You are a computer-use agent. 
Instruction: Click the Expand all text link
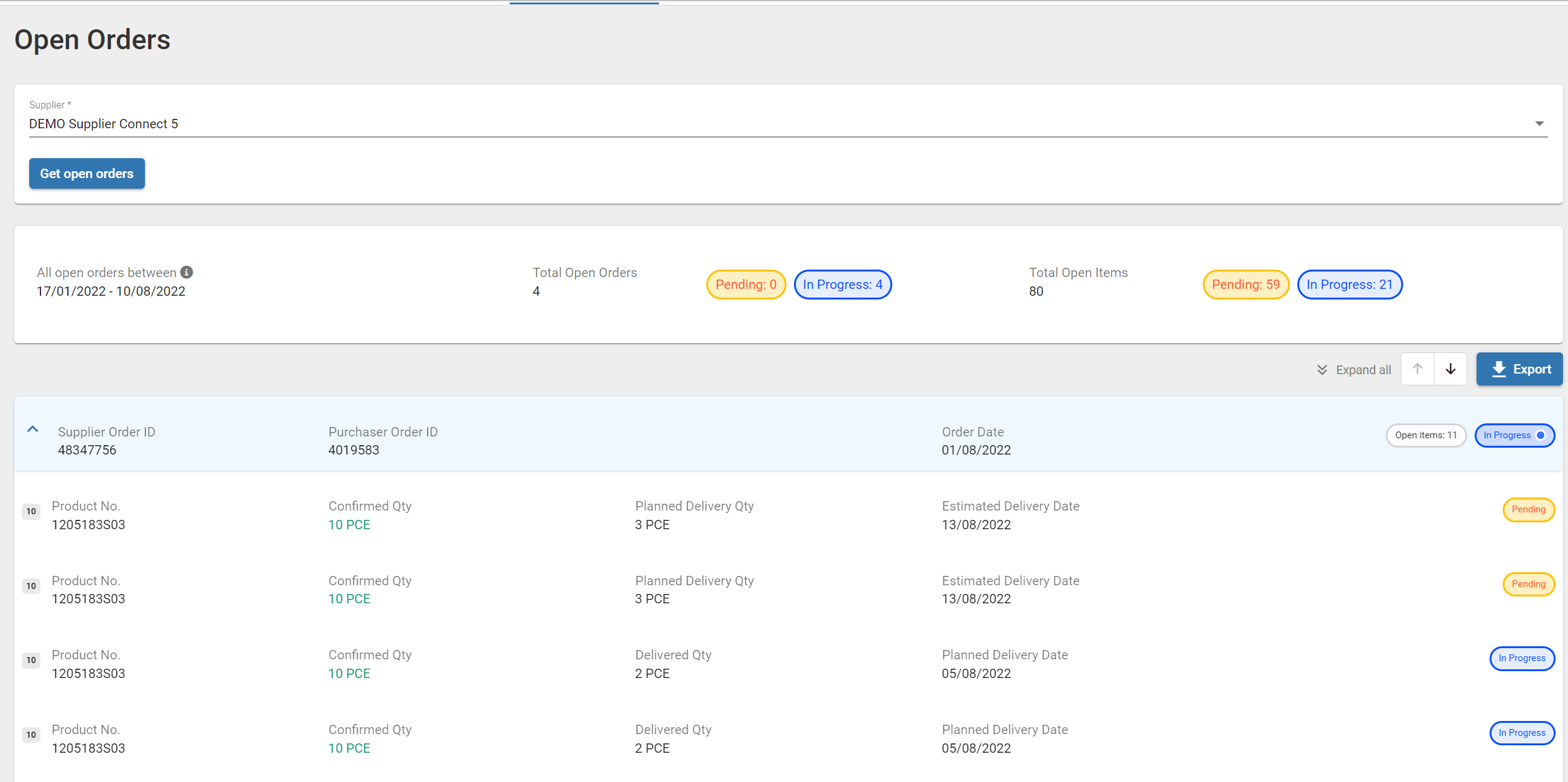1363,370
